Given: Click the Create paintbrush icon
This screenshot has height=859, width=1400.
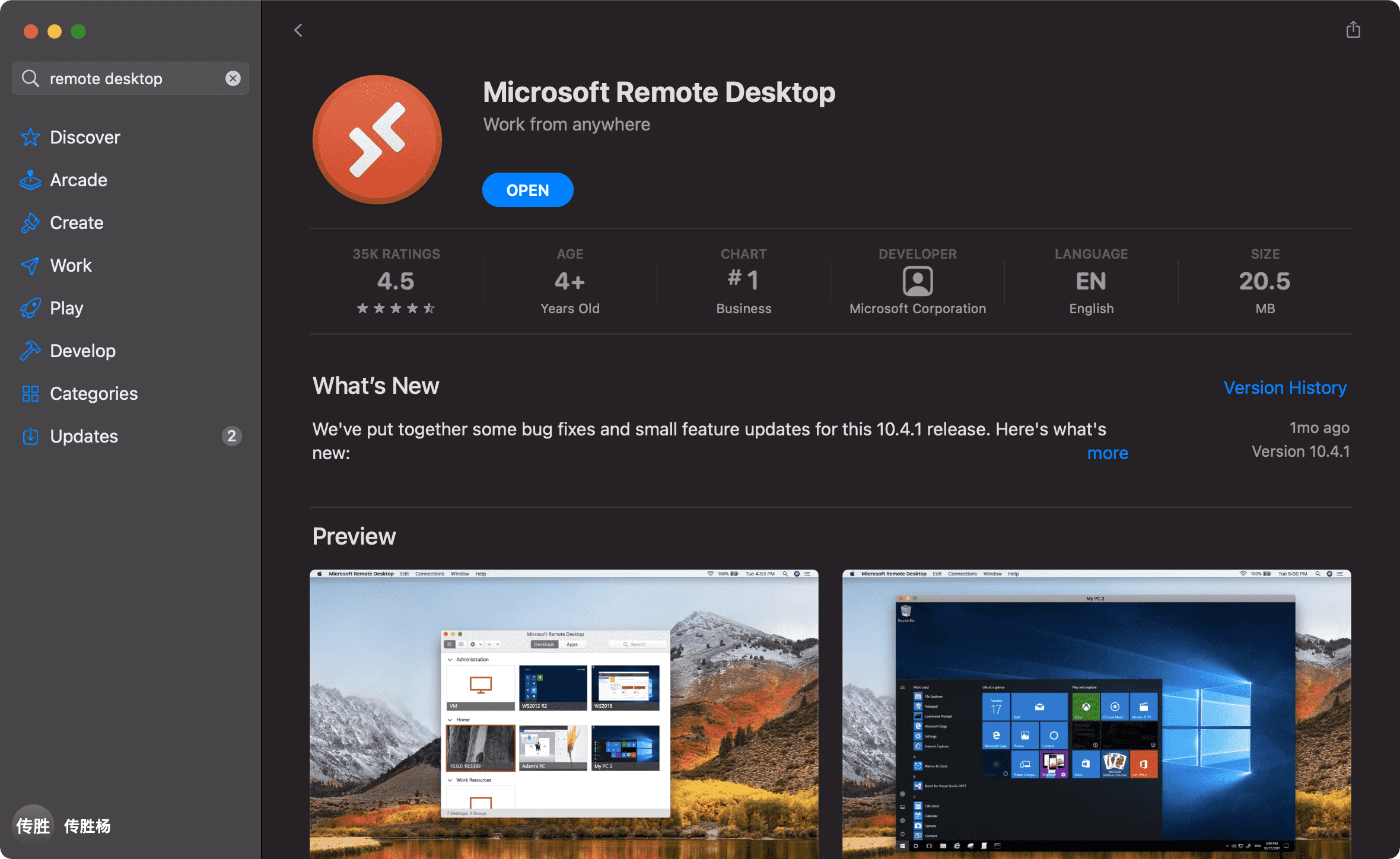Looking at the screenshot, I should tap(30, 222).
